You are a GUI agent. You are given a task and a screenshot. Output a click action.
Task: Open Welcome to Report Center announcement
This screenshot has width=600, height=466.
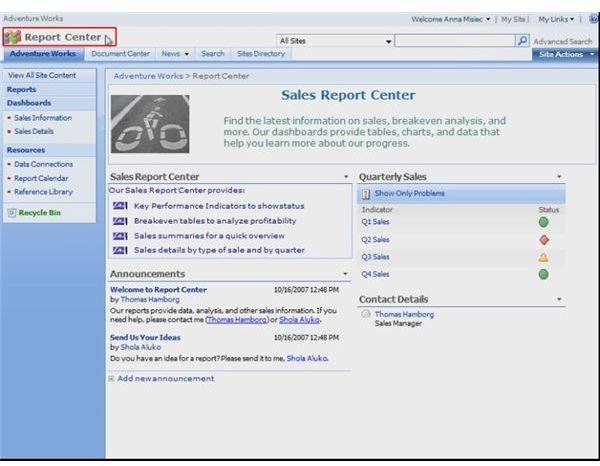pos(158,290)
